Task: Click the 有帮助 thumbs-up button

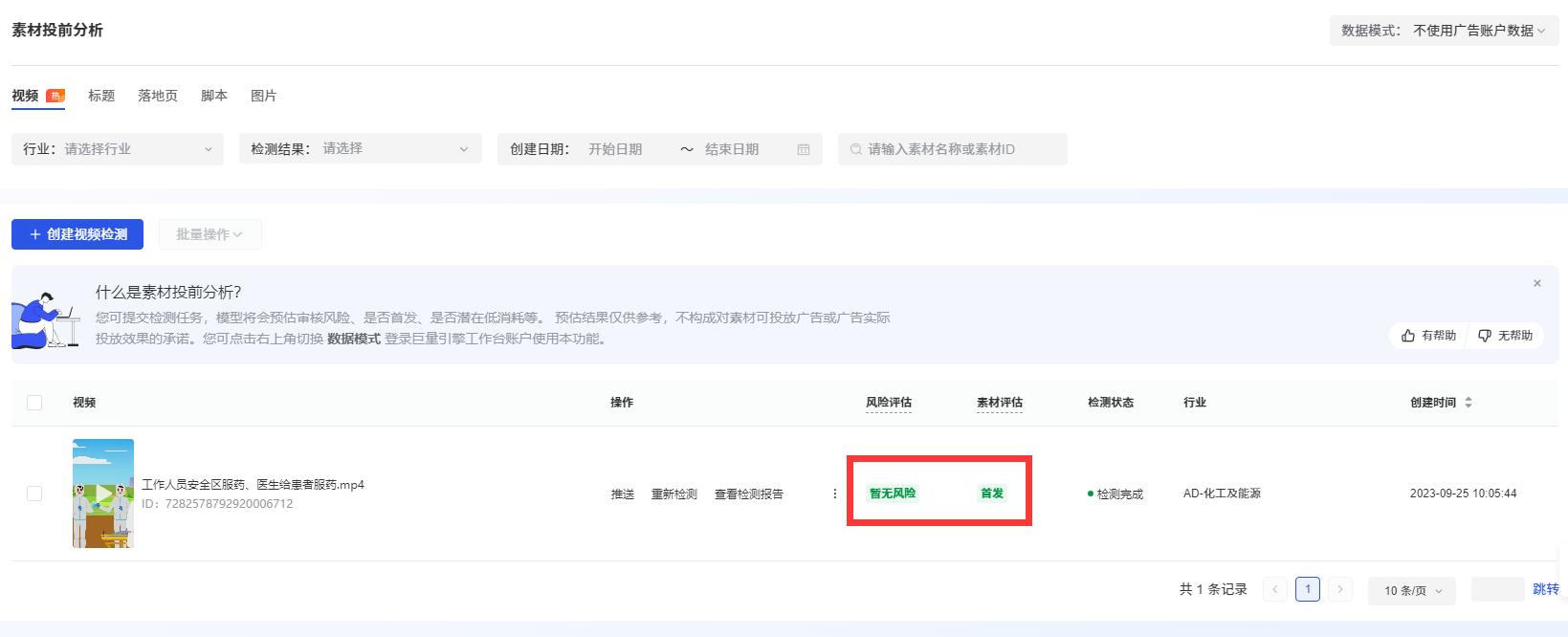Action: click(x=1428, y=336)
